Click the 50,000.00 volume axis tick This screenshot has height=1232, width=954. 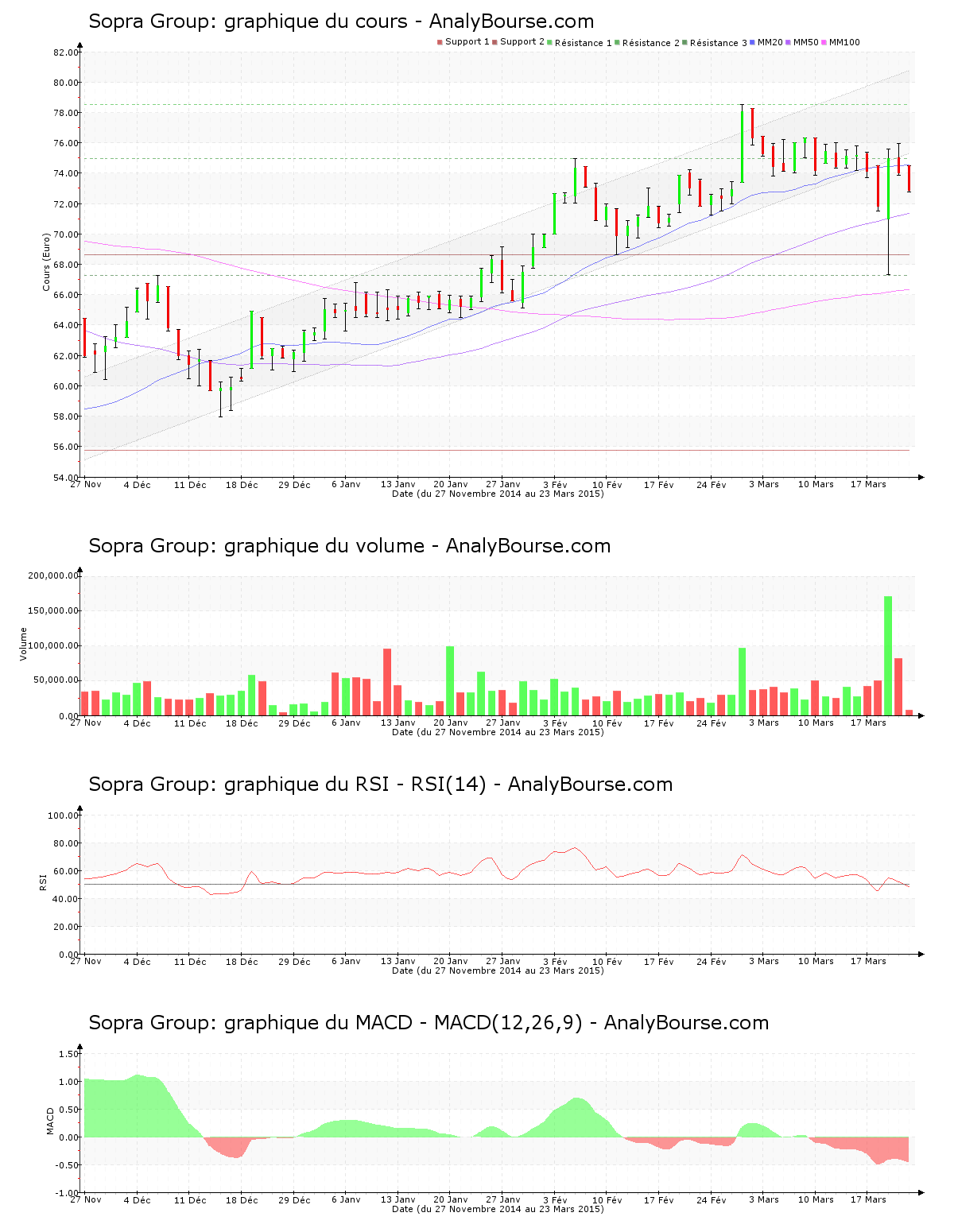pos(56,680)
